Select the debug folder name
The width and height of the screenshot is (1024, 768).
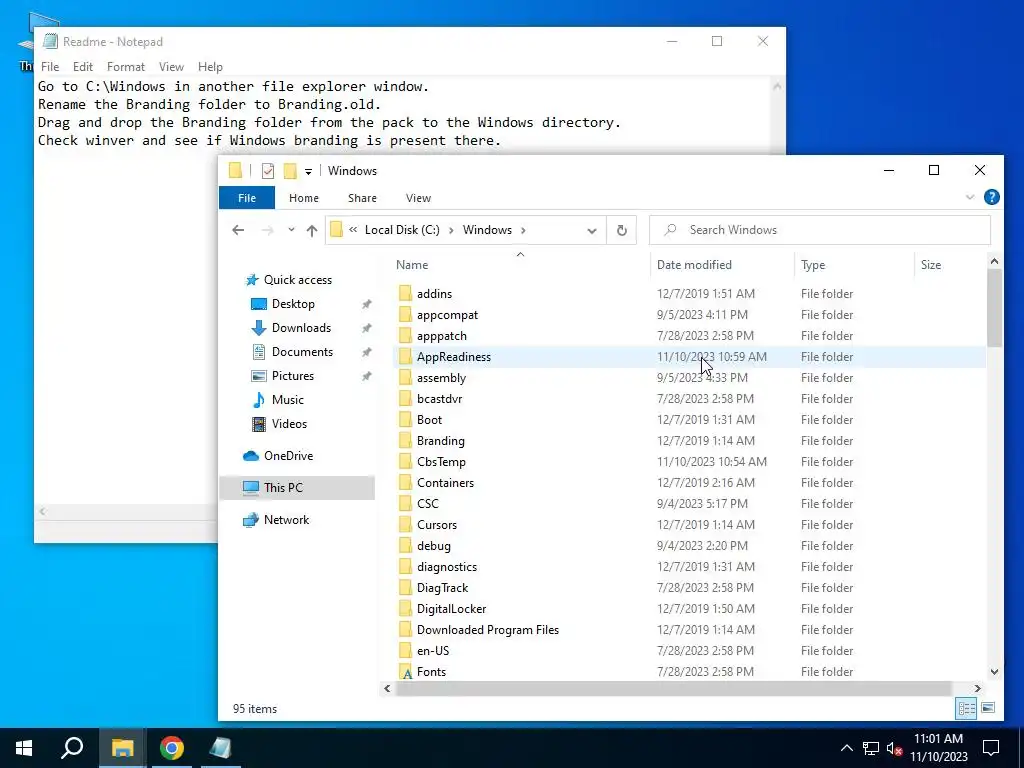(434, 546)
